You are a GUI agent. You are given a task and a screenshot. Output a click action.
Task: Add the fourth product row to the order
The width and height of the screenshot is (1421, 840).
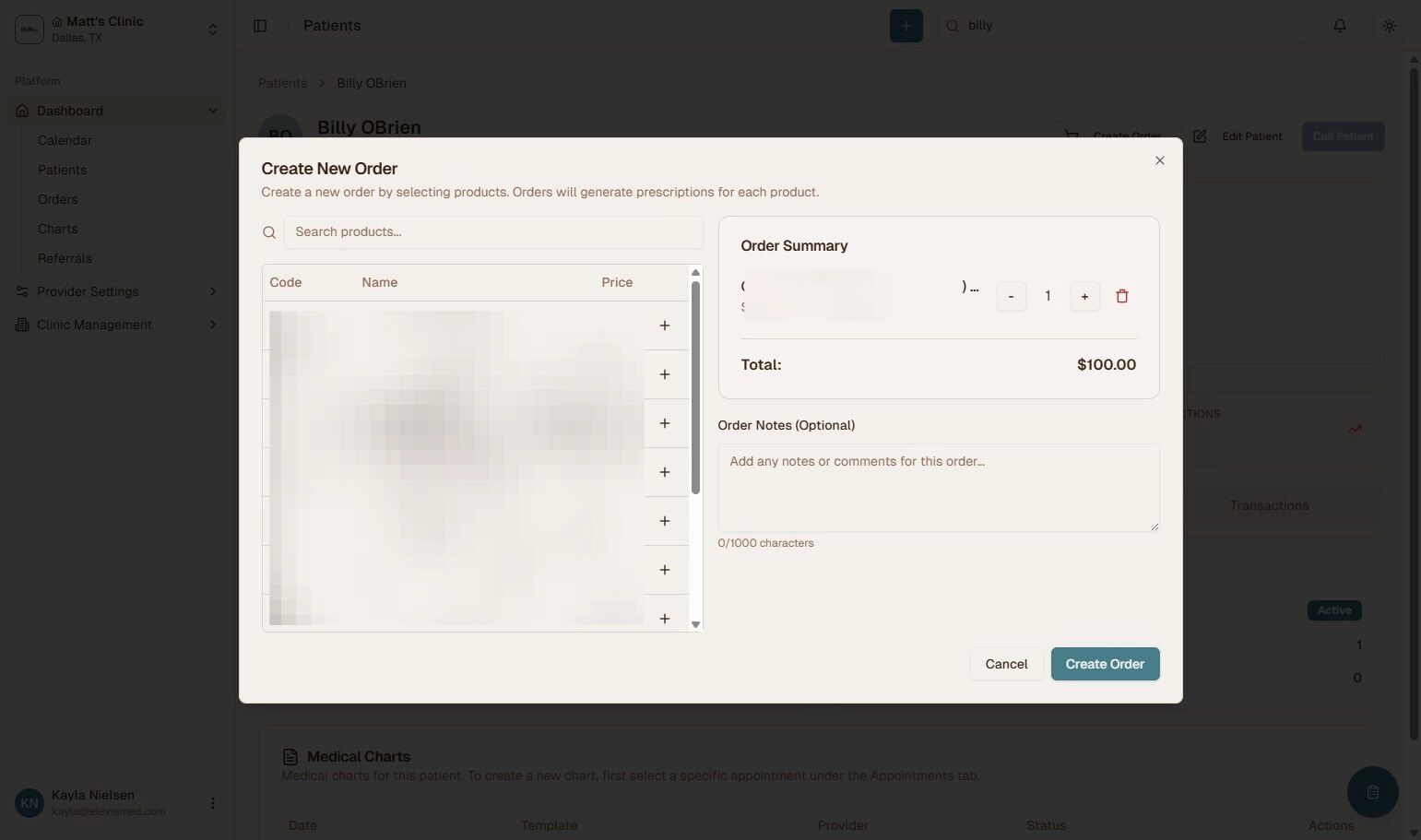[x=665, y=472]
